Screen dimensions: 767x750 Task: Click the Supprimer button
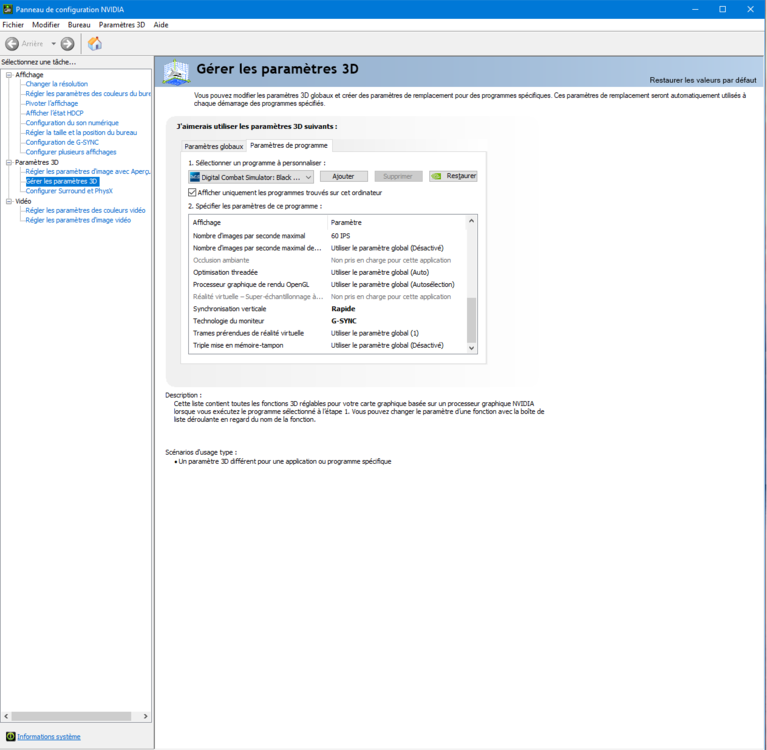398,177
